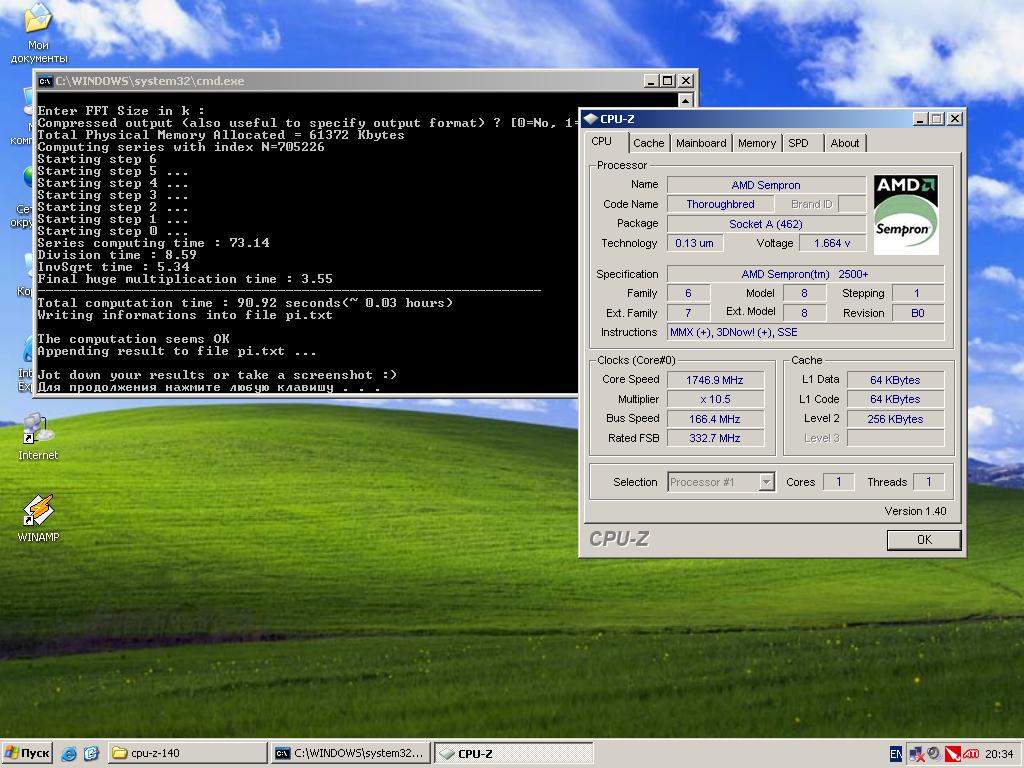Click the EN language indicator in tray
The height and width of the screenshot is (768, 1024).
click(896, 754)
